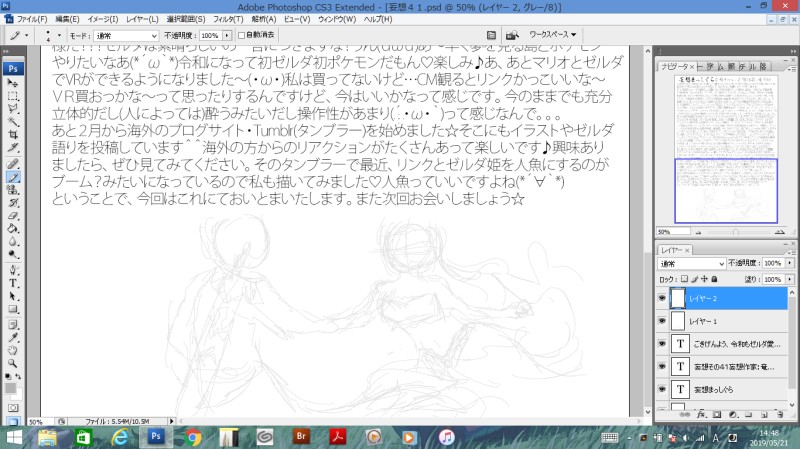Select layer レイヤー 1
Screen dimensions: 800x449
728,321
